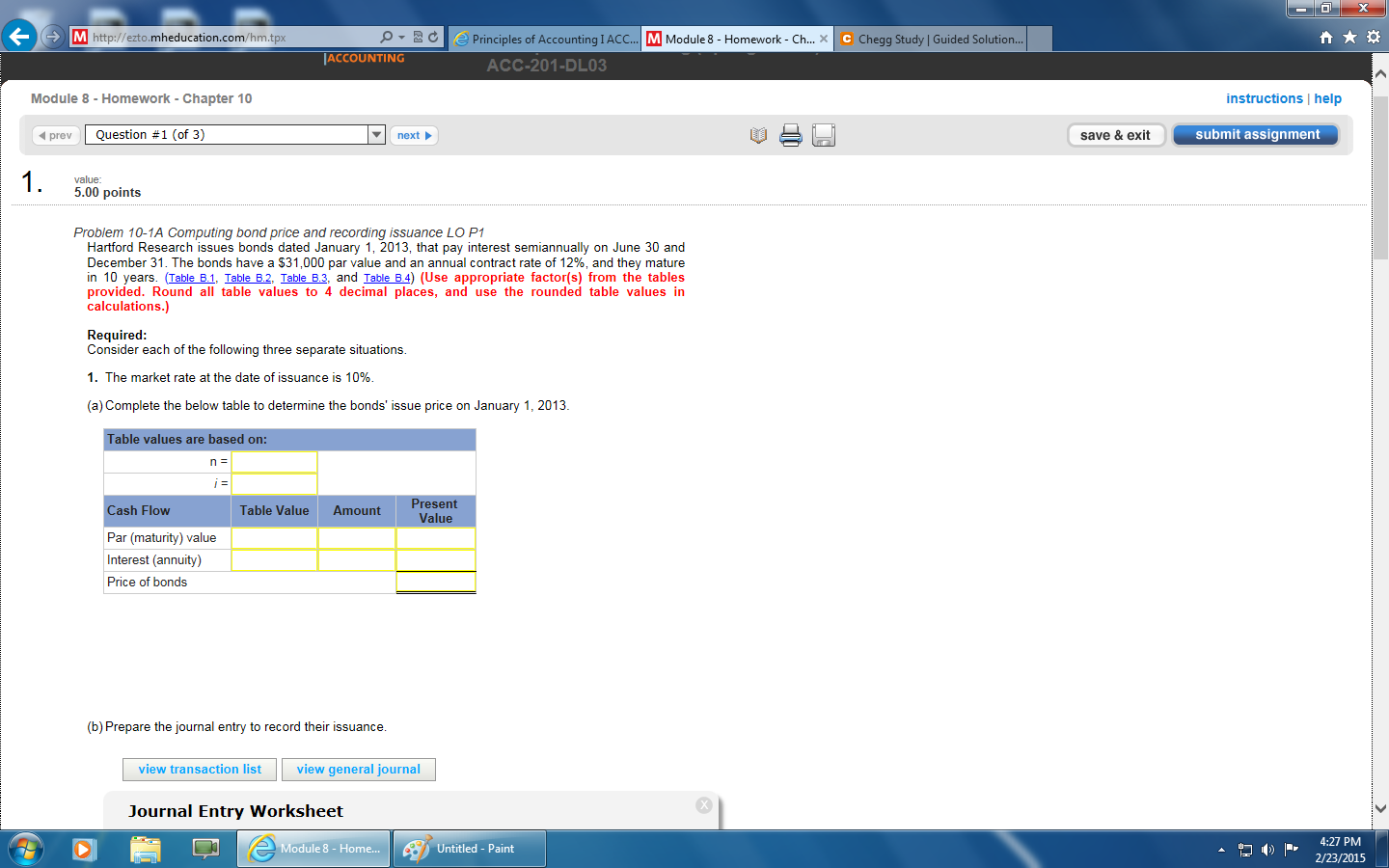
Task: Open address bar dropdown arrow
Action: point(401,37)
